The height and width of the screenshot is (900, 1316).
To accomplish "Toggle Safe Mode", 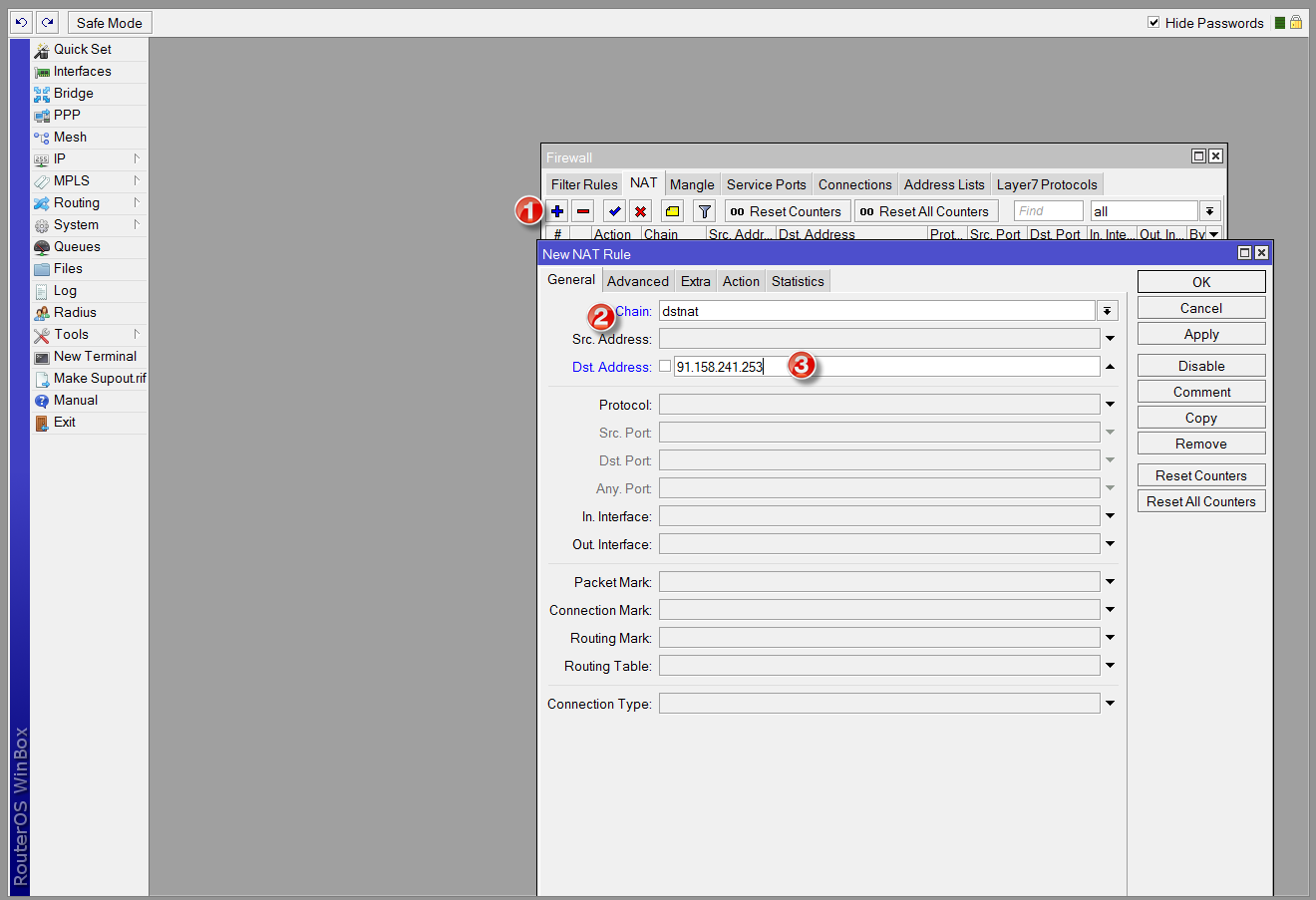I will point(110,22).
